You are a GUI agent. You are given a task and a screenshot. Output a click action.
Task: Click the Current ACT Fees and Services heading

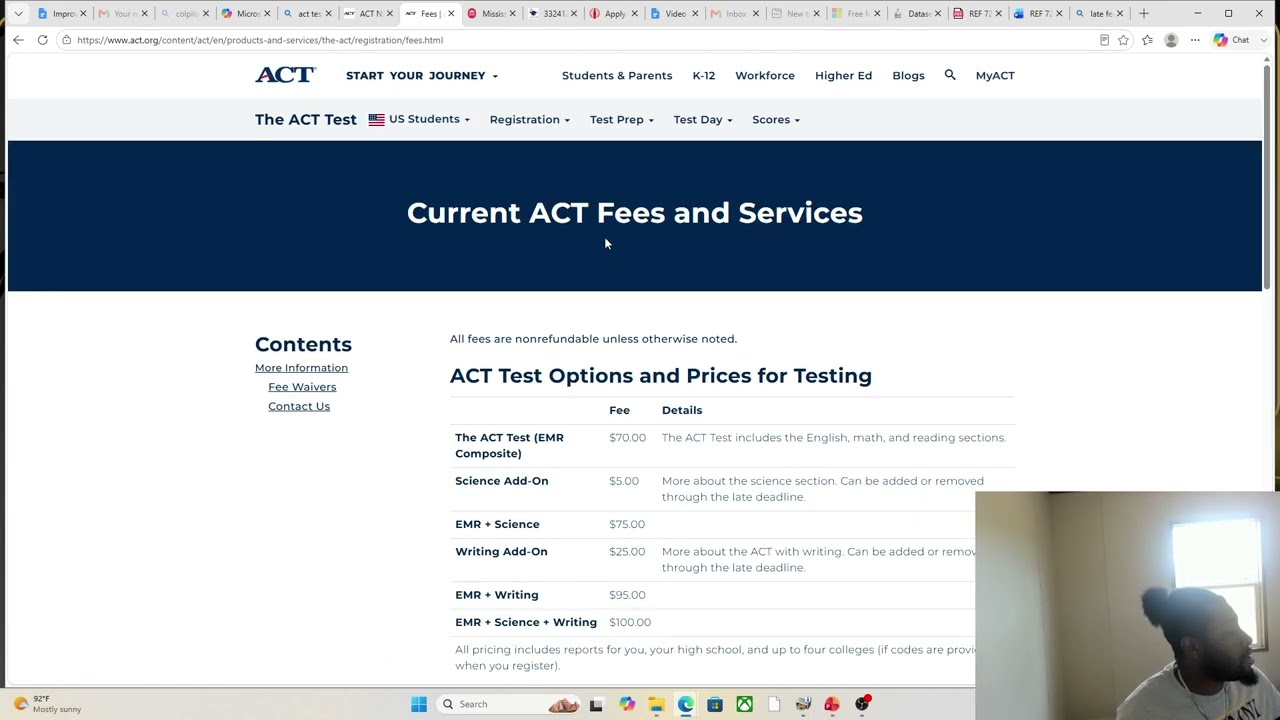point(635,213)
